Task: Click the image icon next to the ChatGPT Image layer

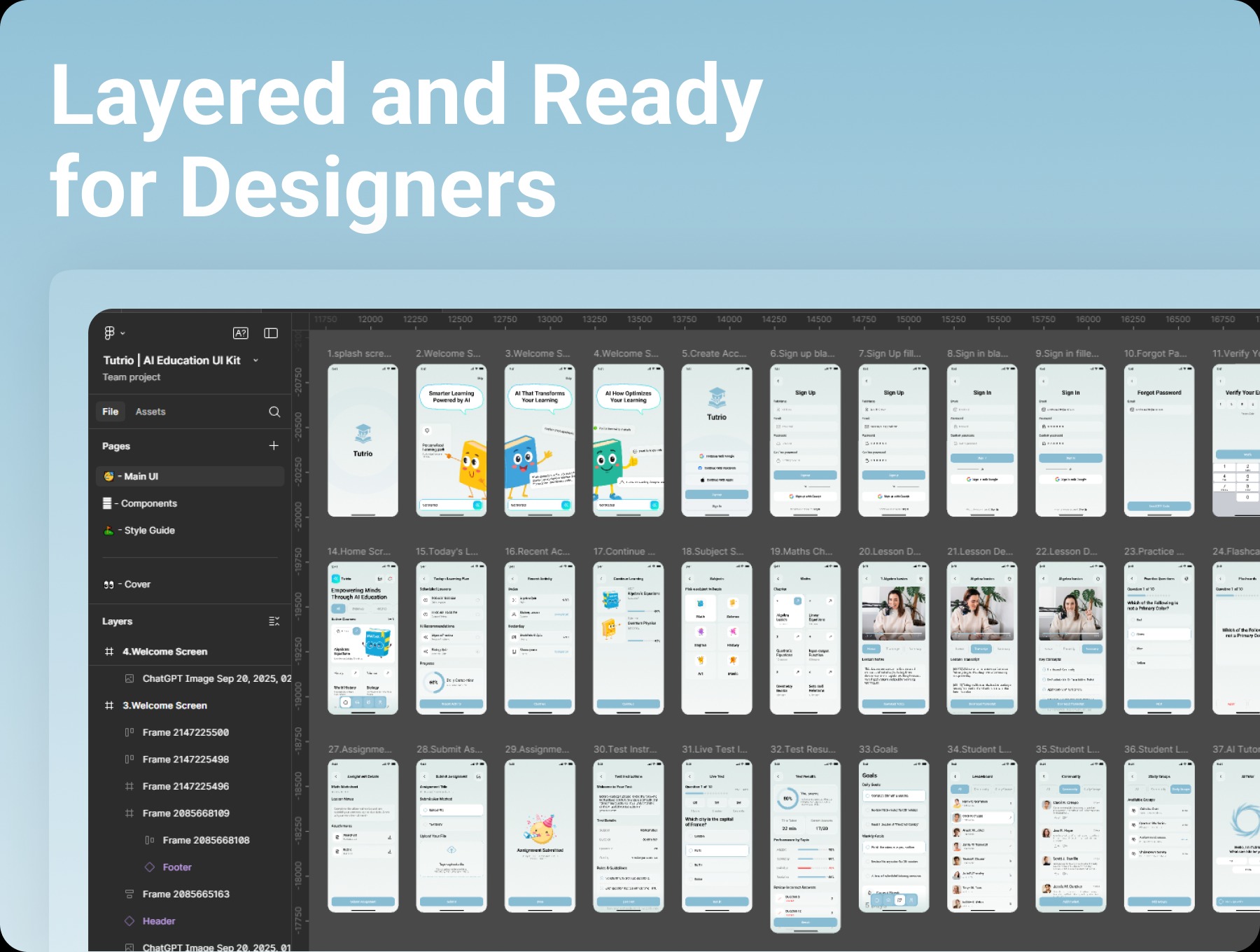Action: [x=130, y=678]
